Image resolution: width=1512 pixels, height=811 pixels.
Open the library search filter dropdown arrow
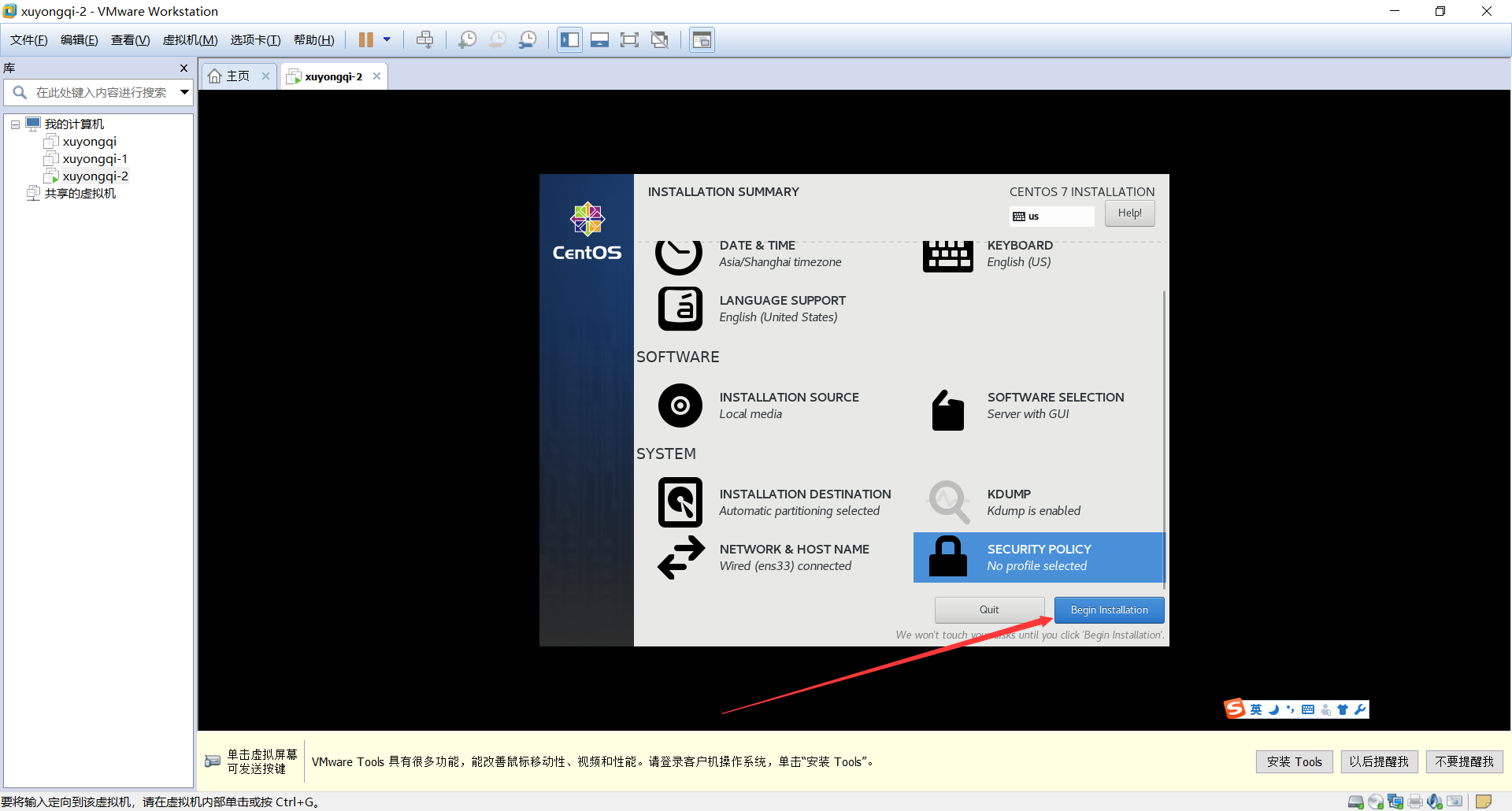point(184,92)
